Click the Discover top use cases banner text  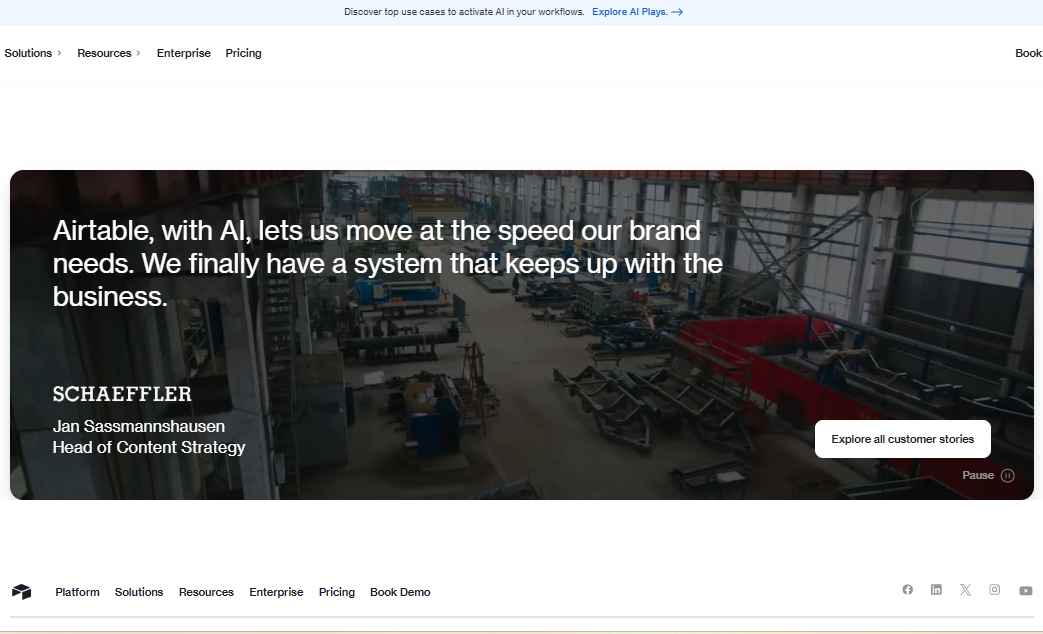pyautogui.click(x=464, y=12)
